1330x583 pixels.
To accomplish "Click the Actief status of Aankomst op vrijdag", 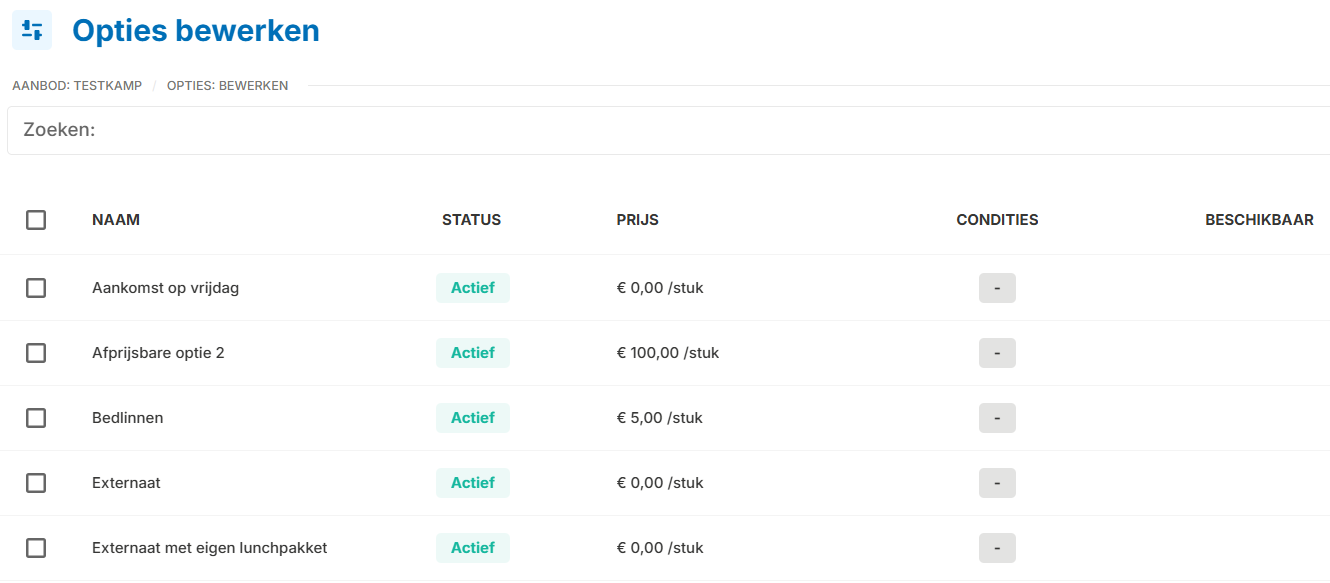I will pyautogui.click(x=473, y=288).
